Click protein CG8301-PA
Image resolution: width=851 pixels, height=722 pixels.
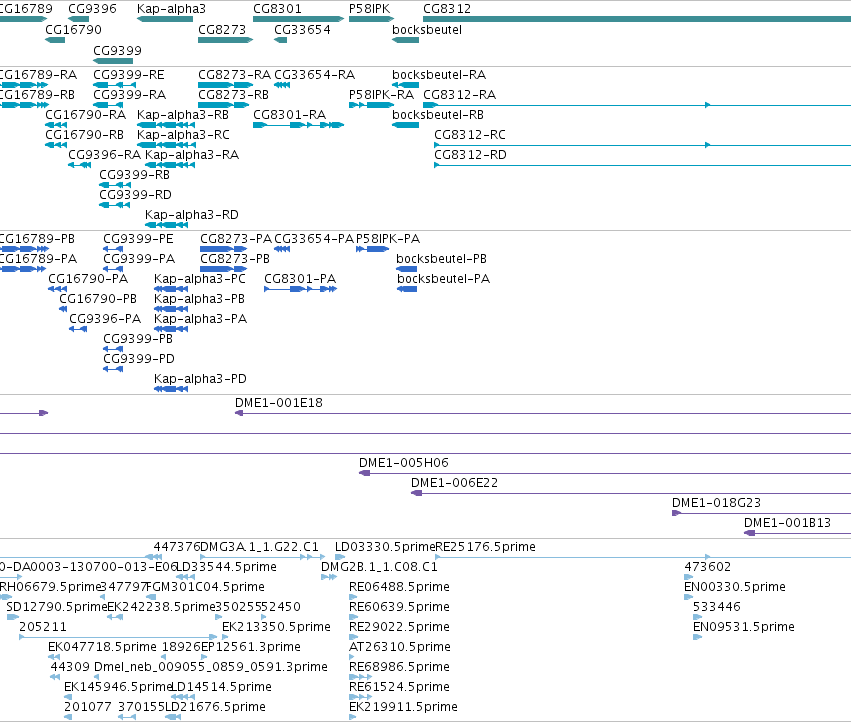[x=300, y=279]
